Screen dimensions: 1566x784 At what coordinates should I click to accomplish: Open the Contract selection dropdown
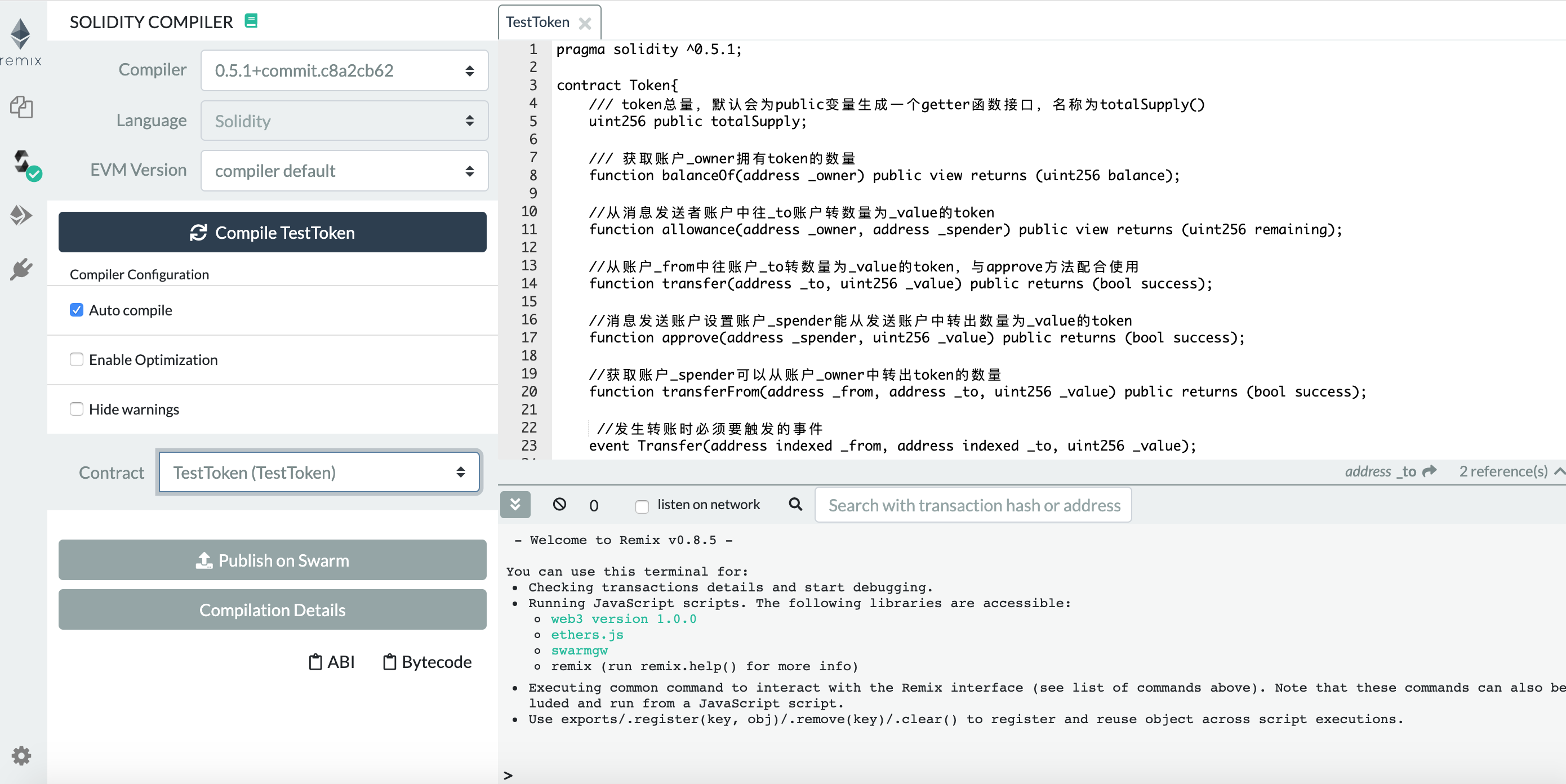click(x=318, y=472)
